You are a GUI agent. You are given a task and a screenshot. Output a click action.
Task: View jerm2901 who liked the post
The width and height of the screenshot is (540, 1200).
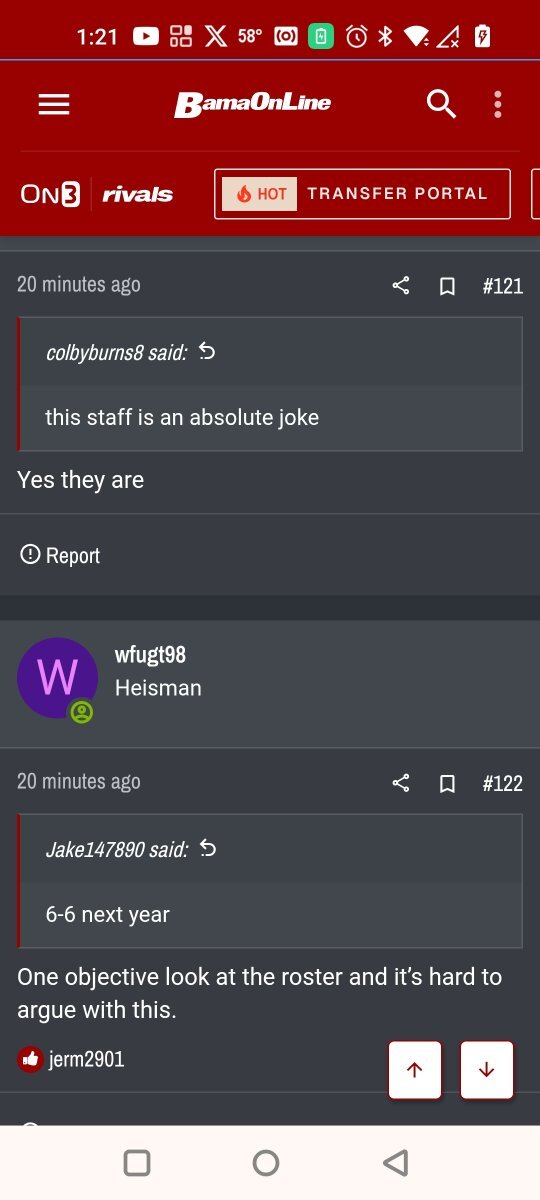pos(86,1059)
